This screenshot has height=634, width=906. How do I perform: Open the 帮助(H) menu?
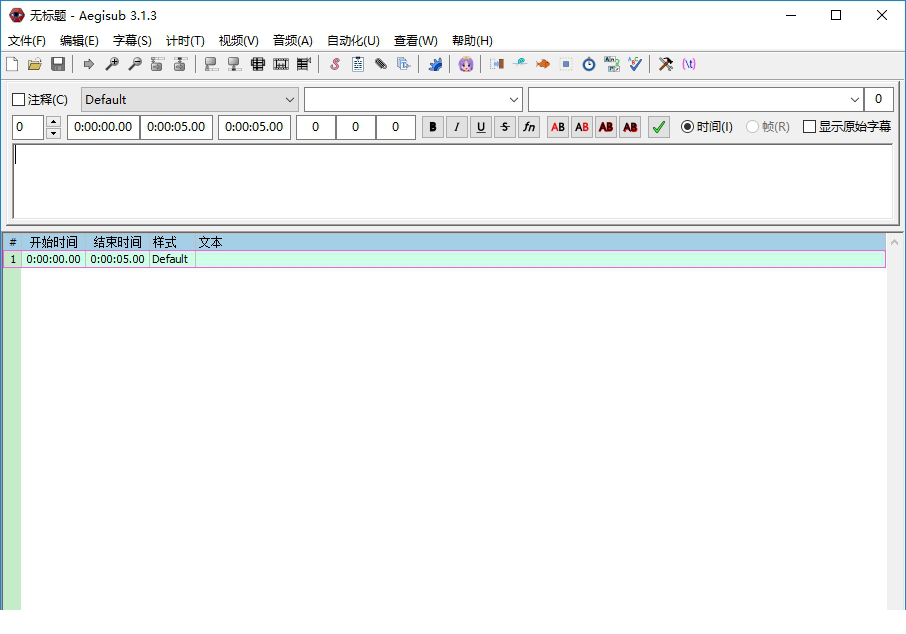tap(472, 40)
